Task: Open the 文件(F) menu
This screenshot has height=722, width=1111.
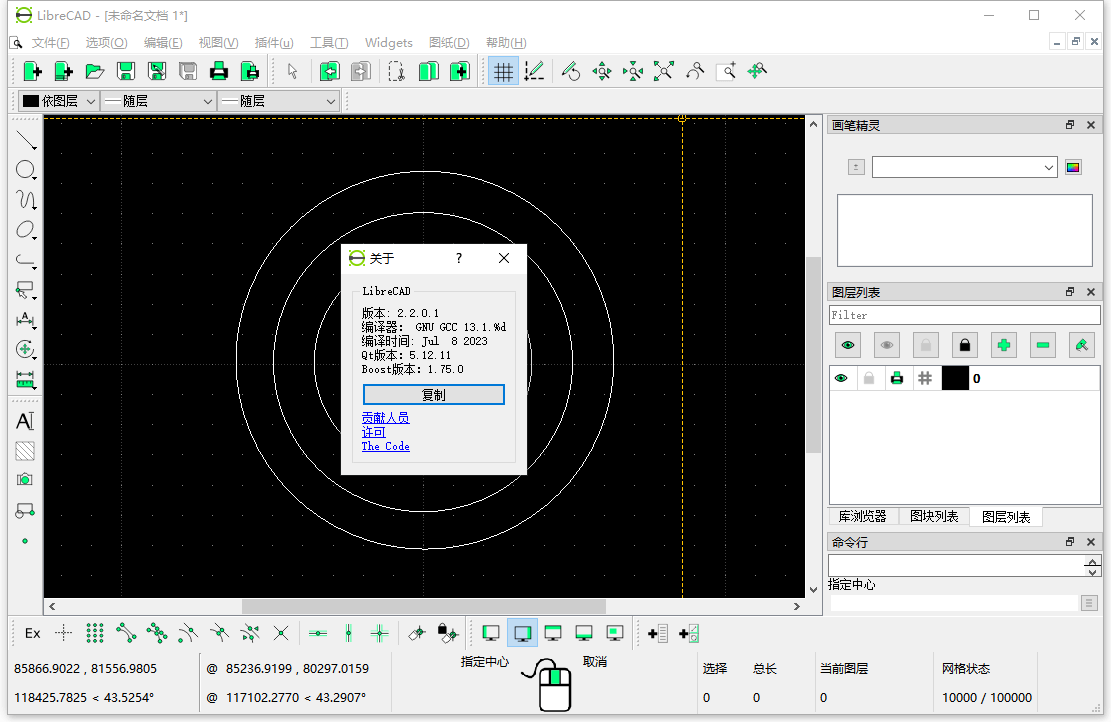Action: 50,43
